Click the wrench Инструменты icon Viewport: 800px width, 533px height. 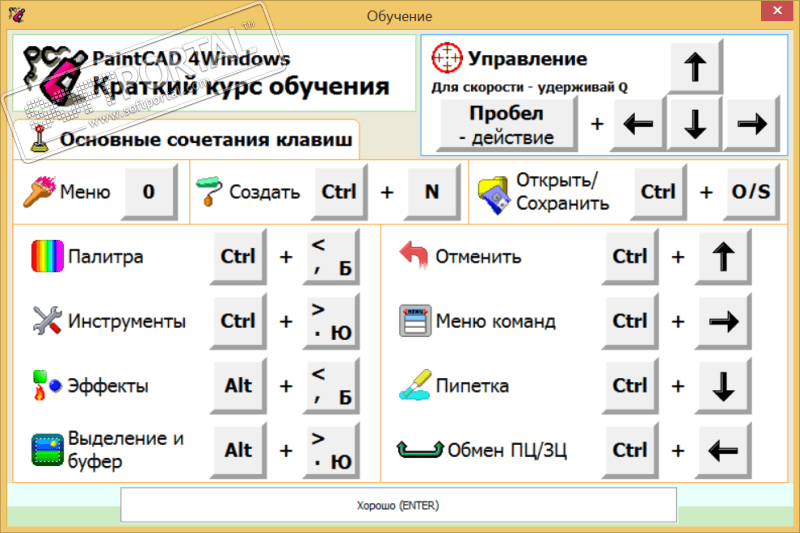coord(47,320)
